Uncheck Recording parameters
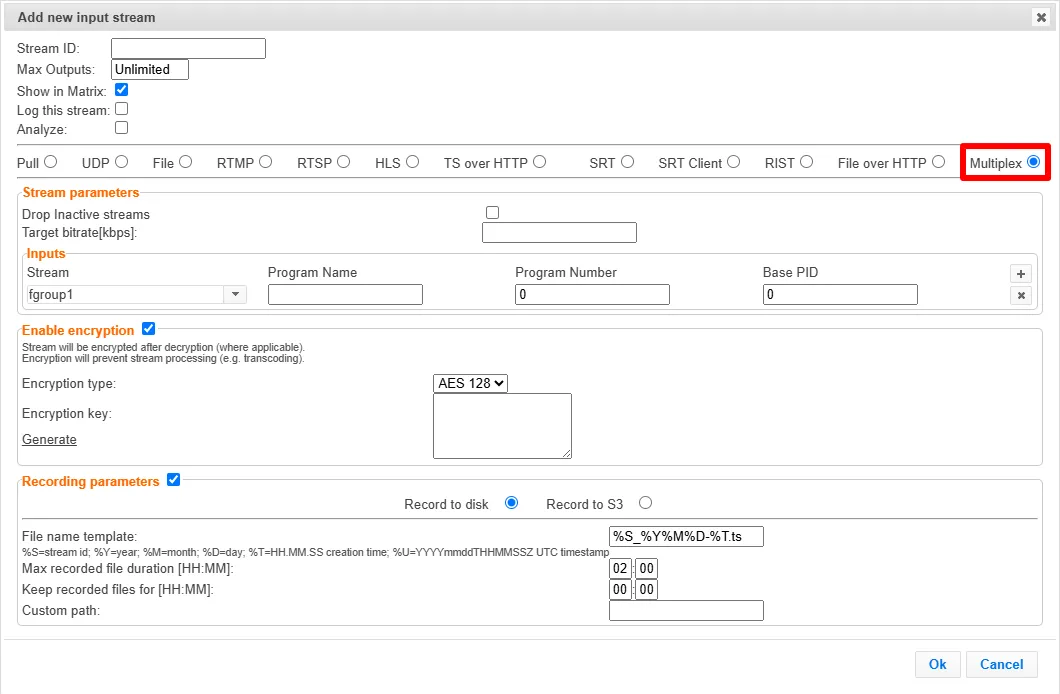 pos(174,480)
